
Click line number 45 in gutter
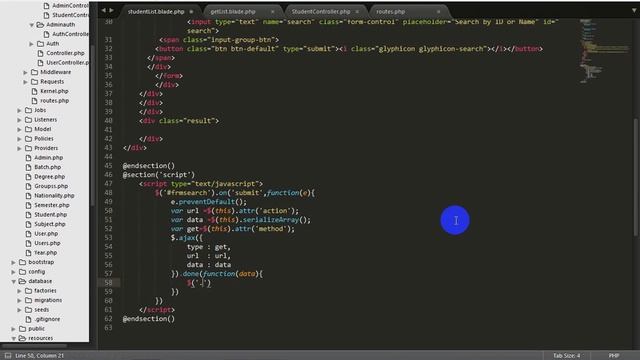[x=108, y=166]
